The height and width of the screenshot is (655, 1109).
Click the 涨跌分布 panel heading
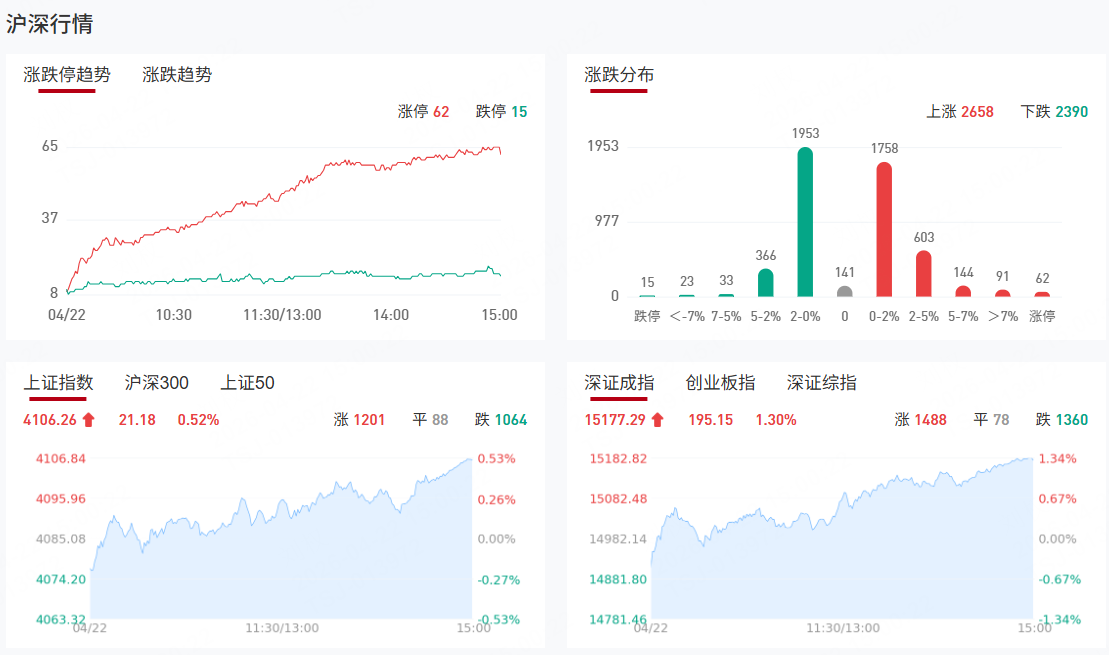tap(619, 75)
